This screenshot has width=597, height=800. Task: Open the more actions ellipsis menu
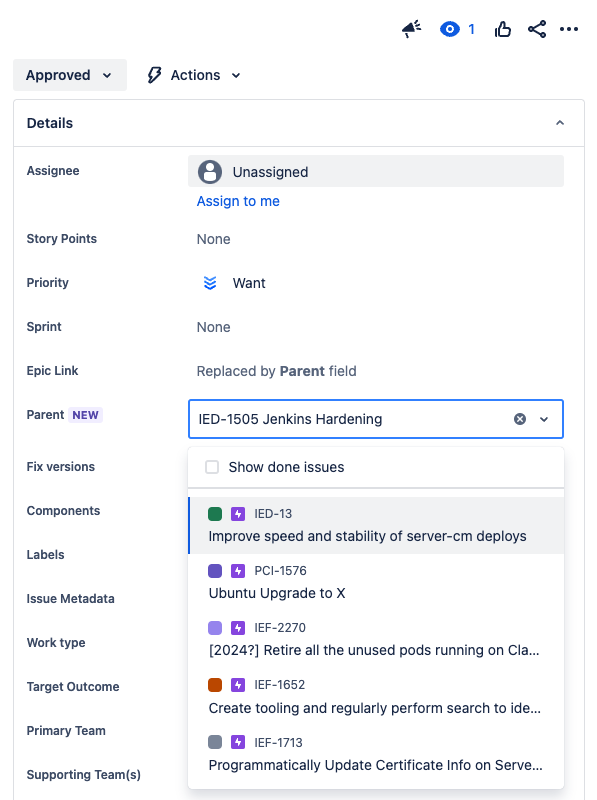click(570, 29)
